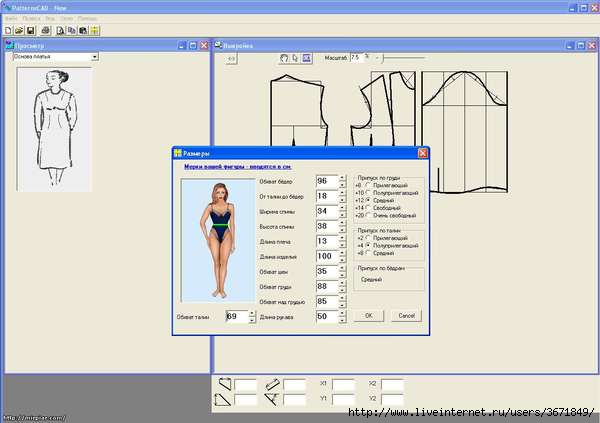Select +20 Очень свободный chest allowance
The width and height of the screenshot is (600, 423).
(x=368, y=216)
